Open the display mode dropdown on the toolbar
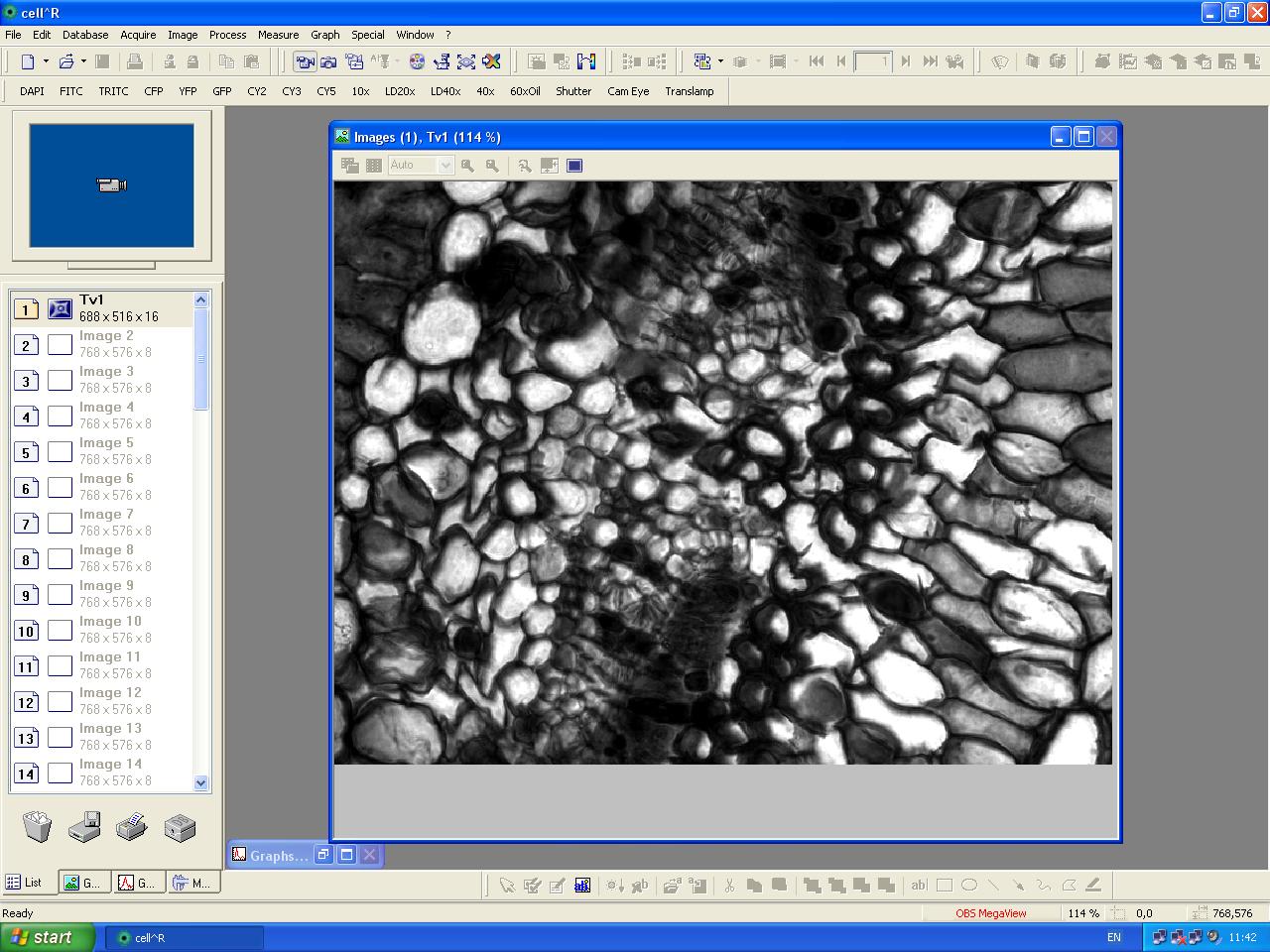1270x952 pixels. click(x=720, y=61)
